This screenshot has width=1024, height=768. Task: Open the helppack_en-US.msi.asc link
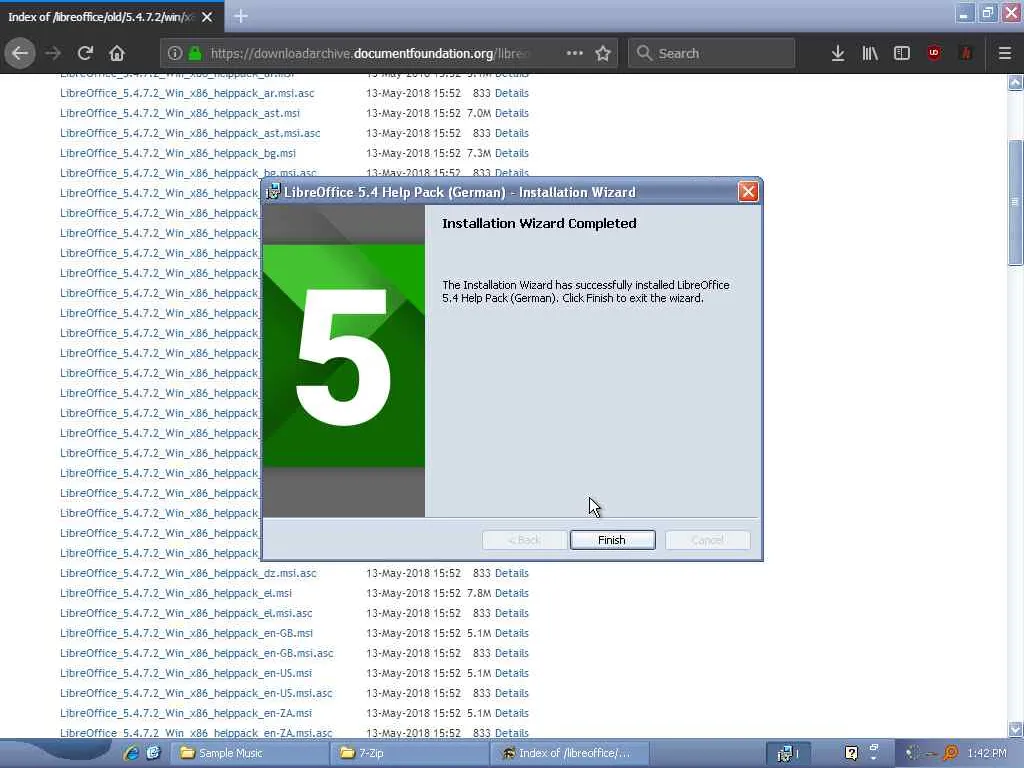click(x=196, y=694)
